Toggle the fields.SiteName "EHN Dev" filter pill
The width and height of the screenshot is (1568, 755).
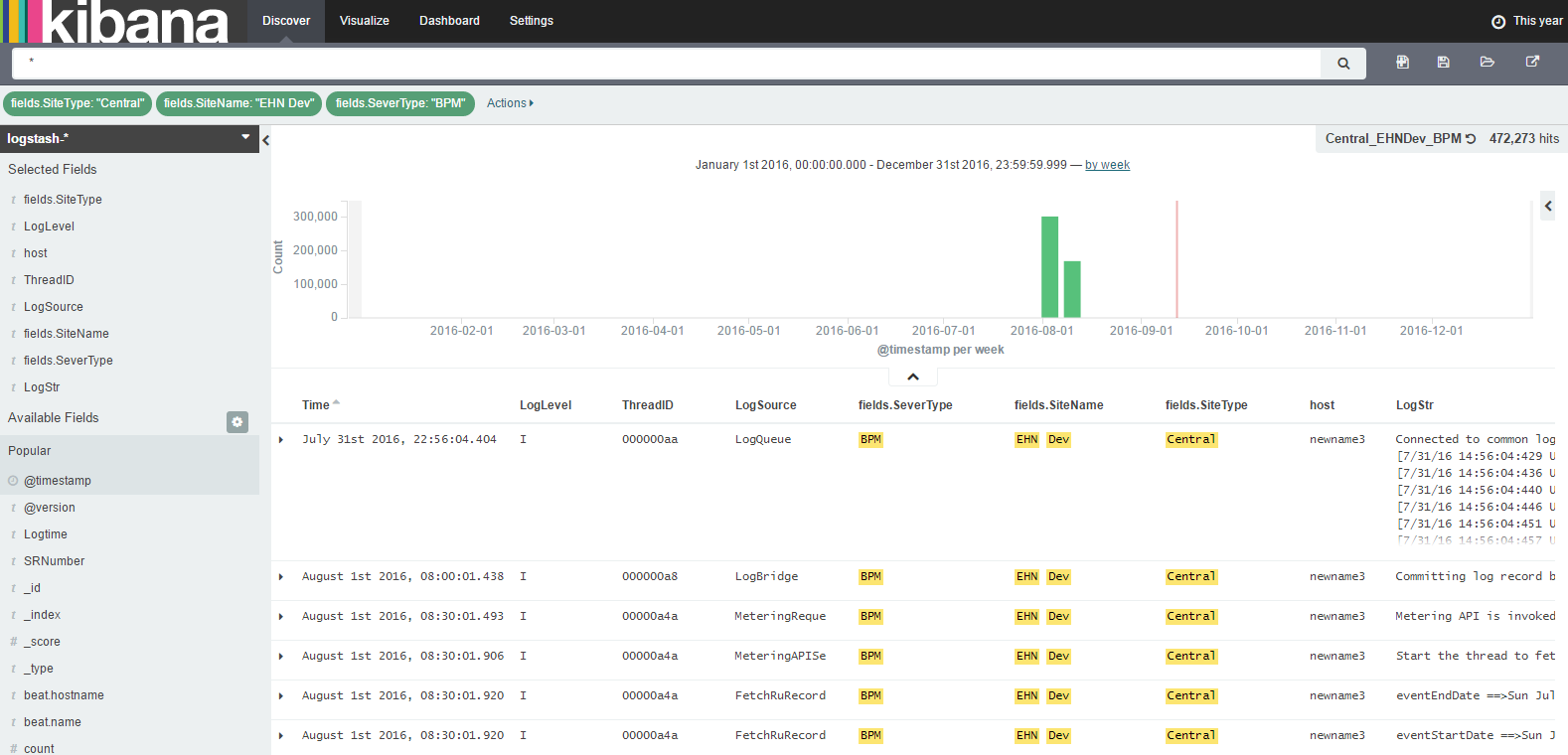[238, 103]
